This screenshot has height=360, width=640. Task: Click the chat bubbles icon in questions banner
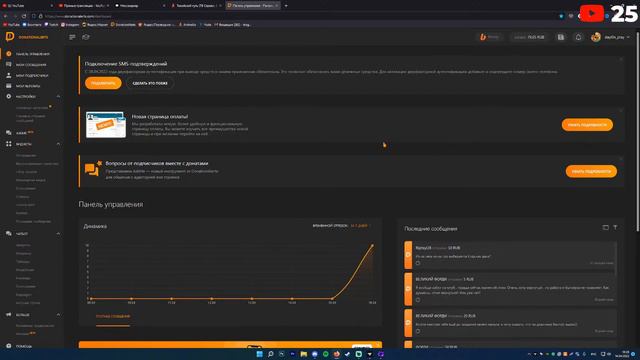click(x=93, y=169)
